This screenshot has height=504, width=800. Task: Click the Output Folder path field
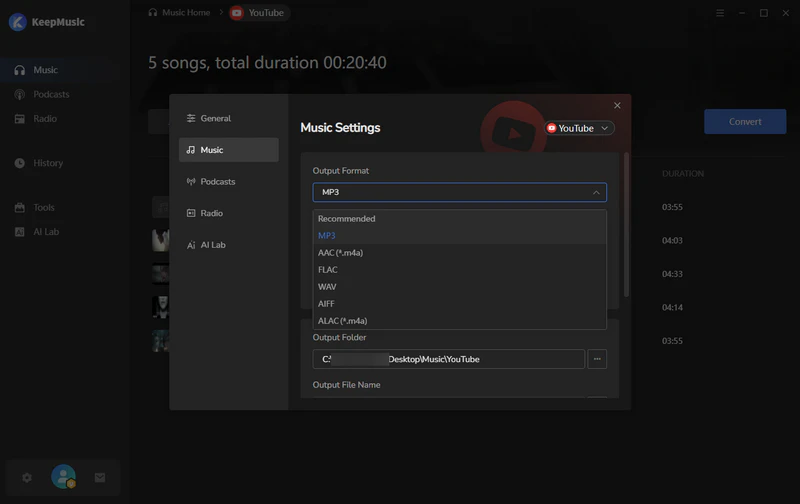tap(448, 359)
